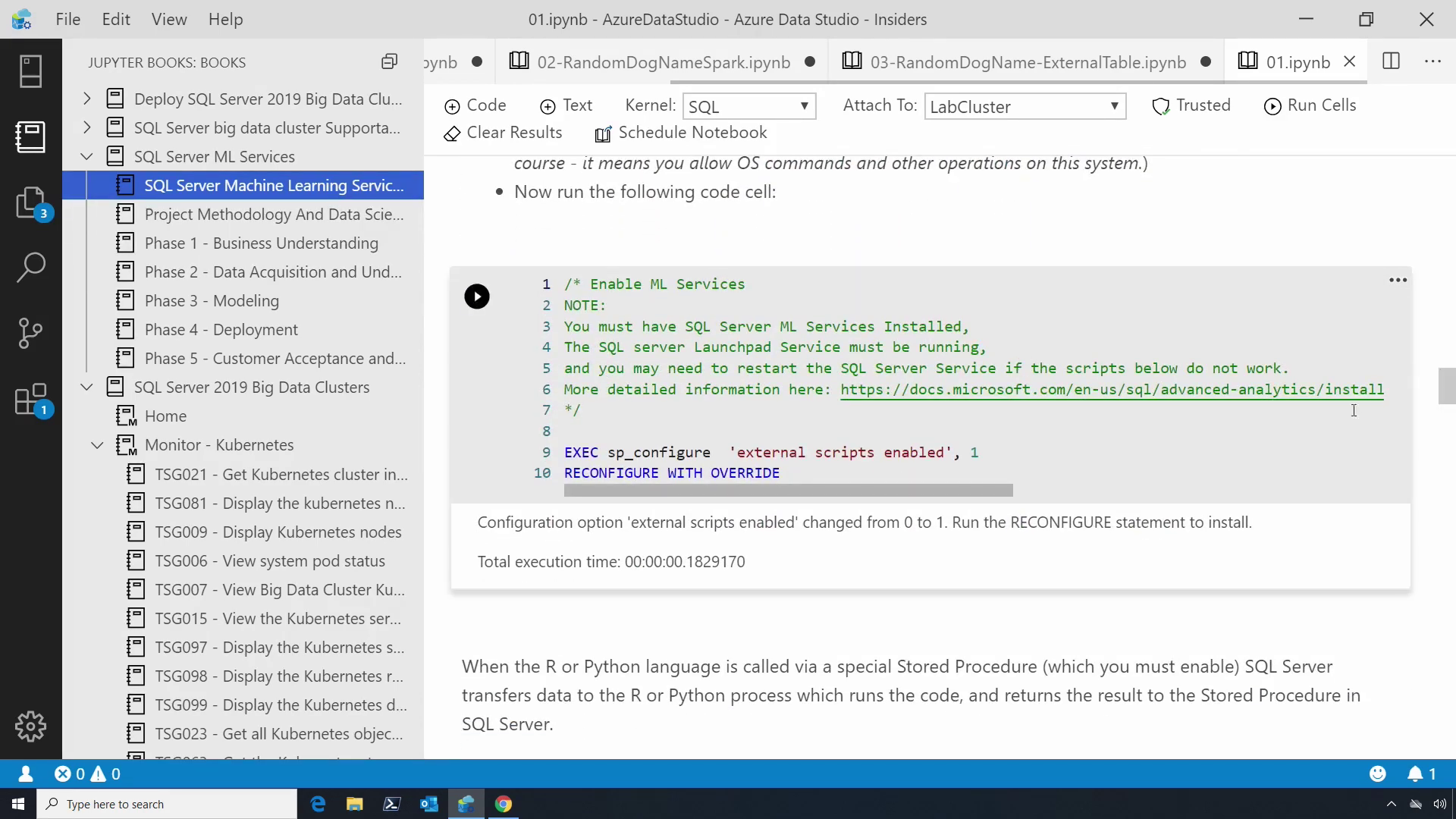Add a new Code cell

tap(475, 105)
